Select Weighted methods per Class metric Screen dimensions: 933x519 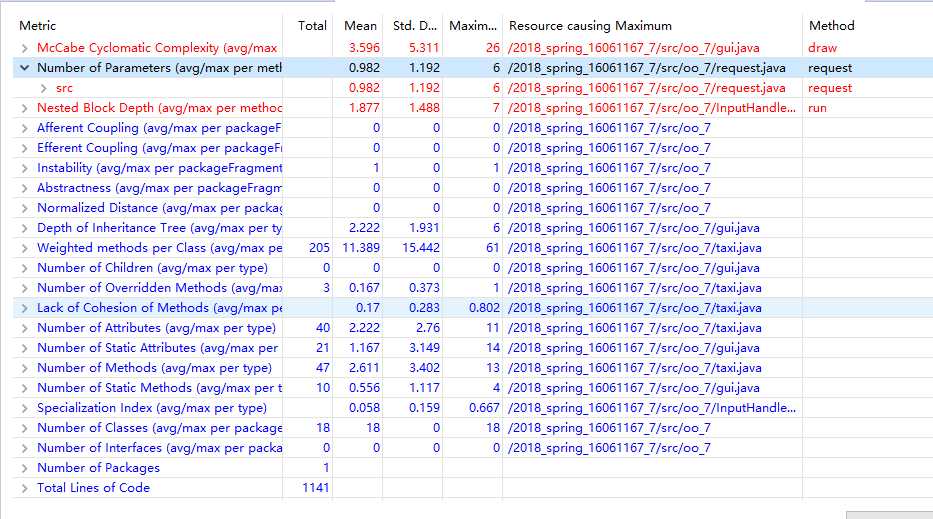[x=159, y=248]
